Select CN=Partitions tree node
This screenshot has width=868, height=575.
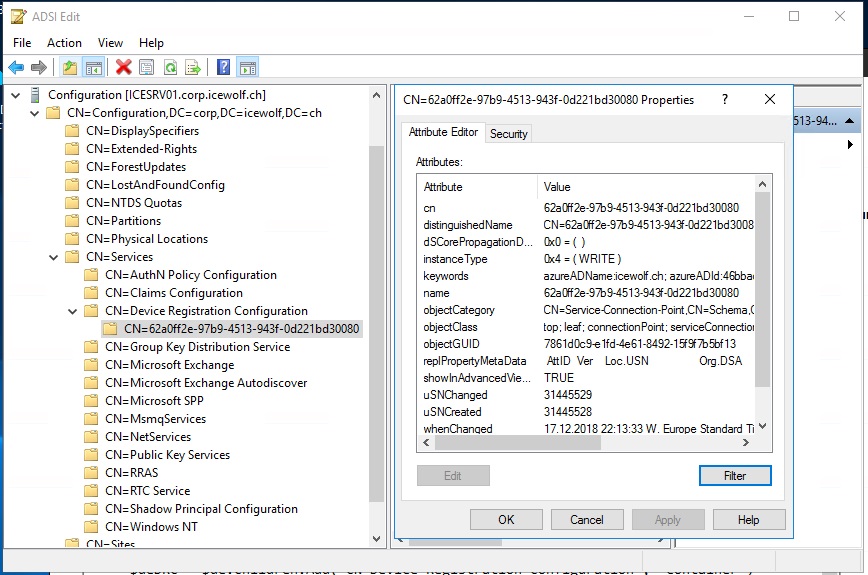[x=123, y=221]
